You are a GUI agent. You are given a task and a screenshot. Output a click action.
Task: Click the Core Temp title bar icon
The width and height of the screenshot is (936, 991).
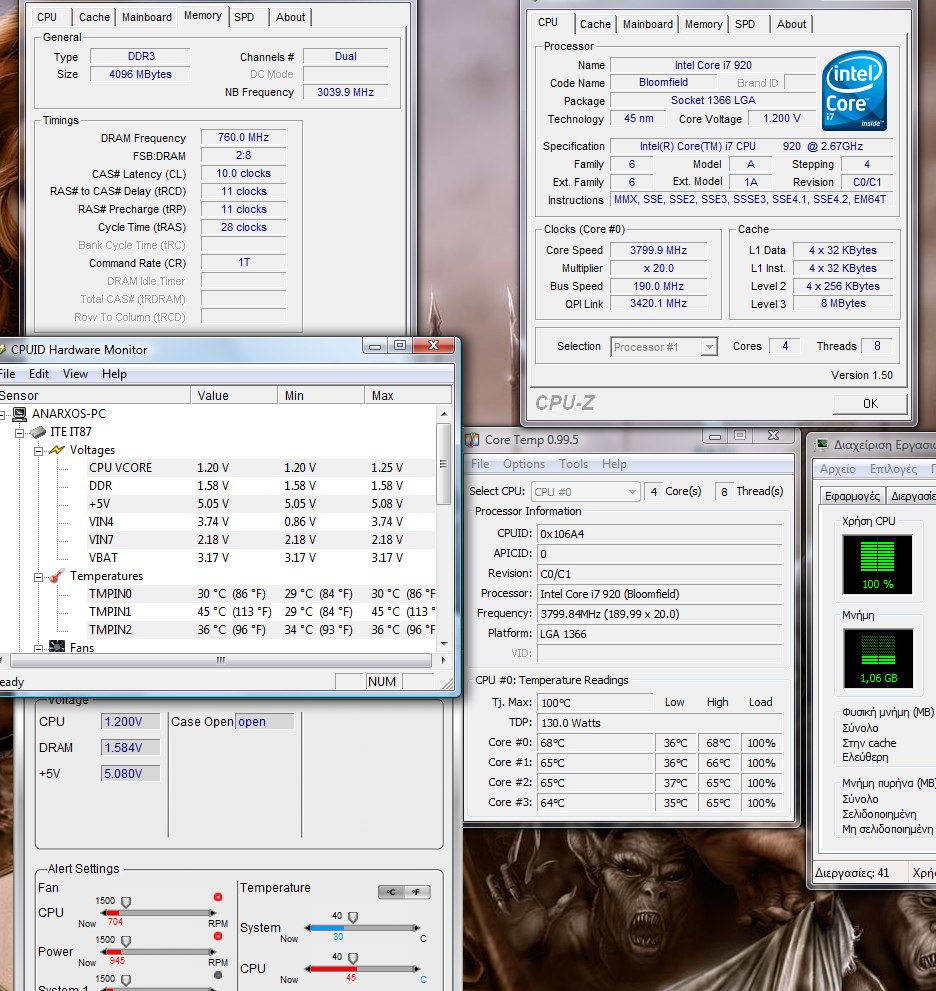(x=472, y=440)
